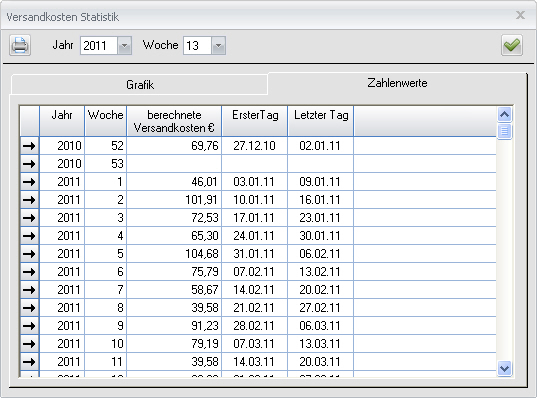
Task: Click last day cell 02.01.11
Action: point(321,146)
